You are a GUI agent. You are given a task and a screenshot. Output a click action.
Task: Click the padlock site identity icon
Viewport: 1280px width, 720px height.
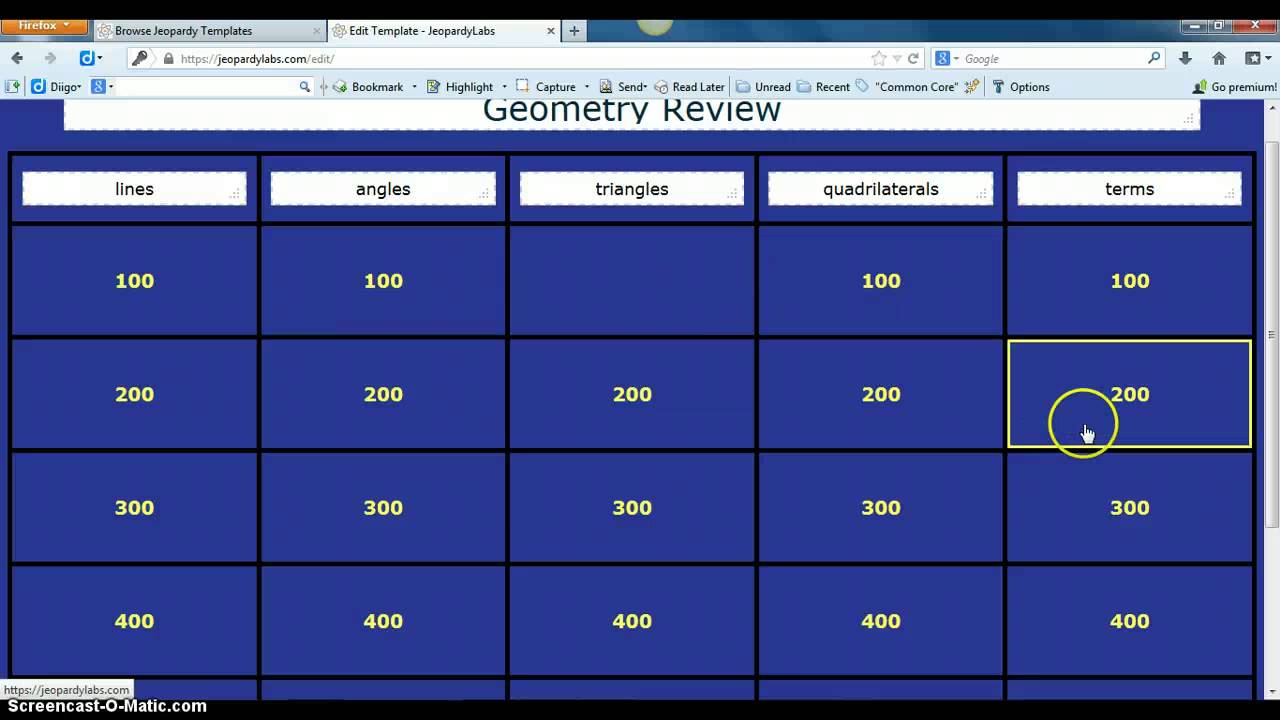click(168, 59)
